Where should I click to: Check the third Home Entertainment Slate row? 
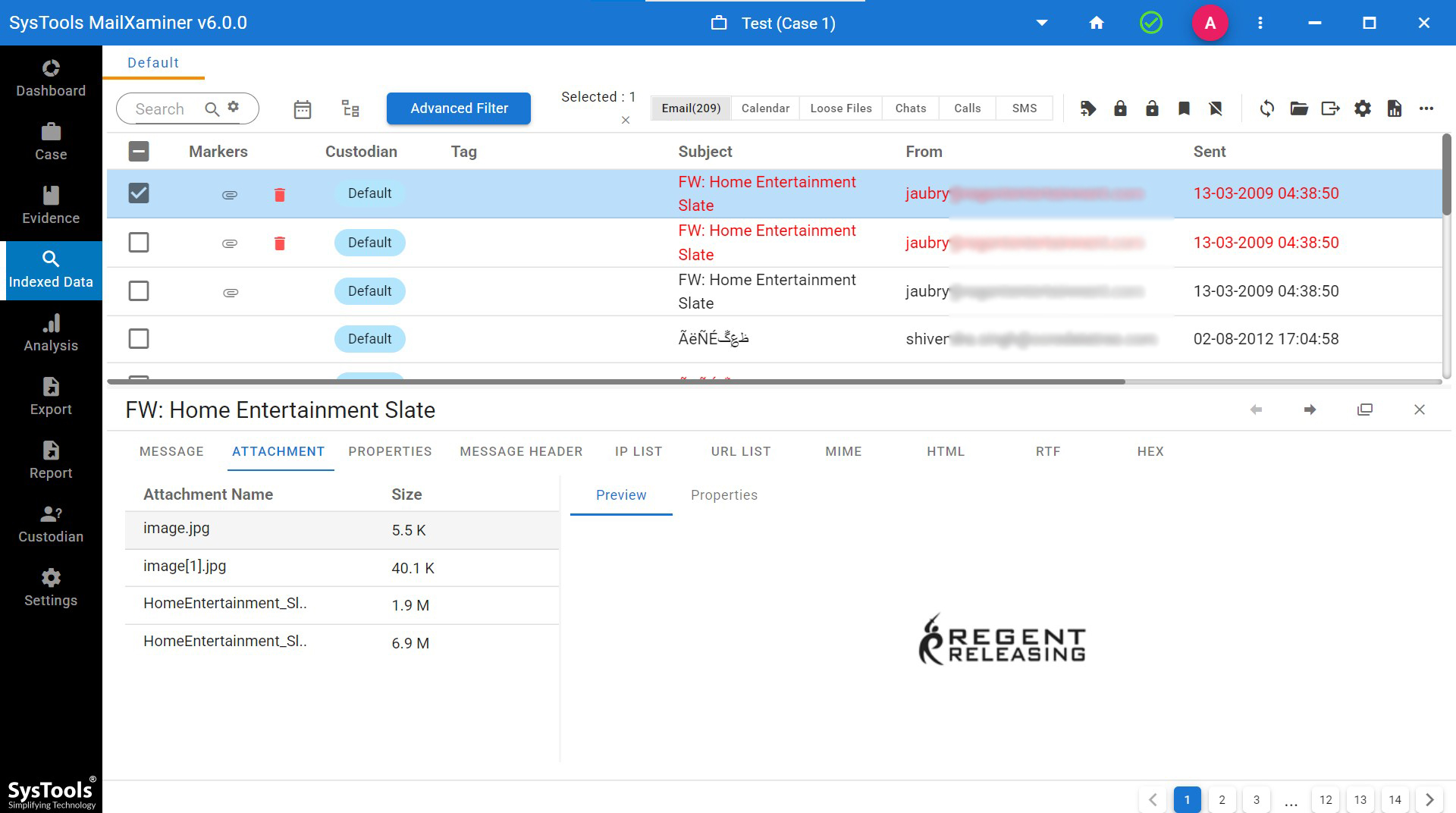(139, 291)
